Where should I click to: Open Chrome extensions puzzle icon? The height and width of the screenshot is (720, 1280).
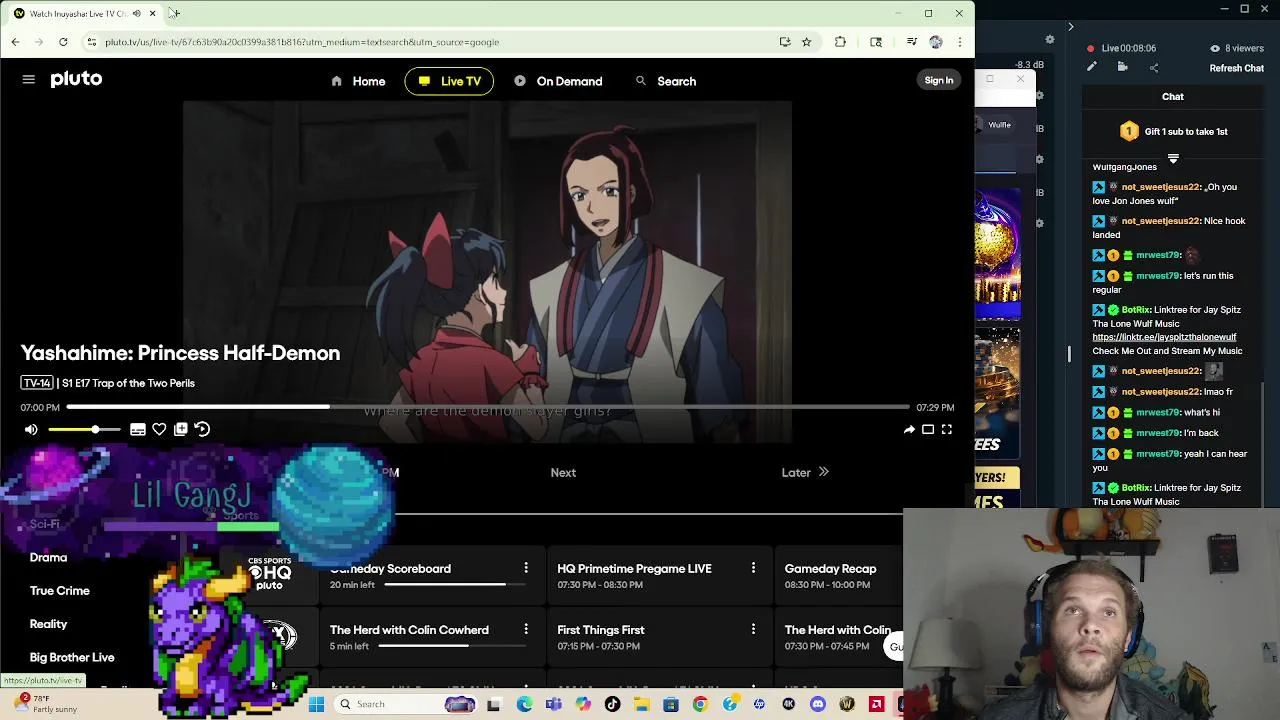840,42
